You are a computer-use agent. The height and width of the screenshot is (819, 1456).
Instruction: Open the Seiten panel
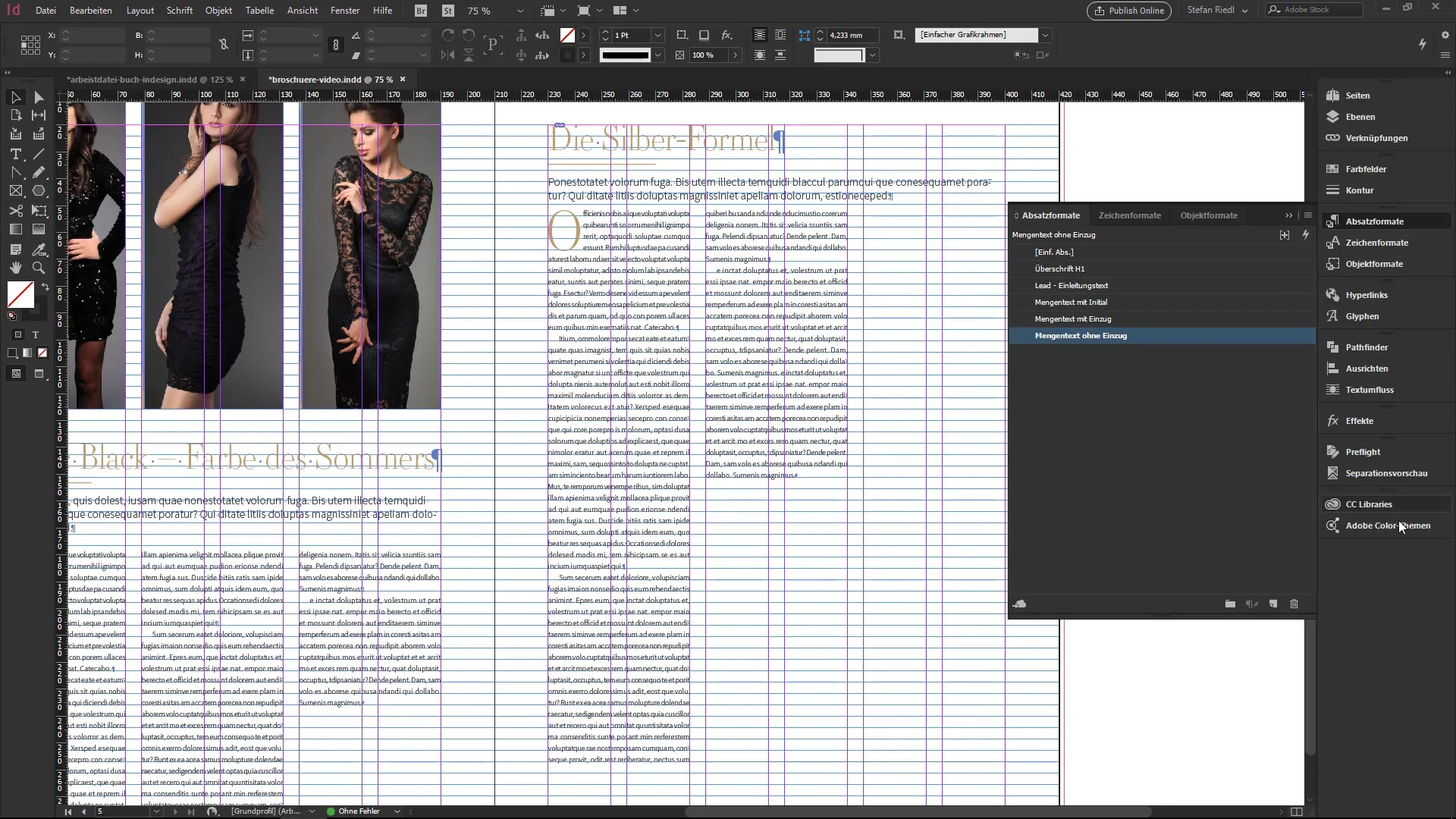click(1357, 96)
